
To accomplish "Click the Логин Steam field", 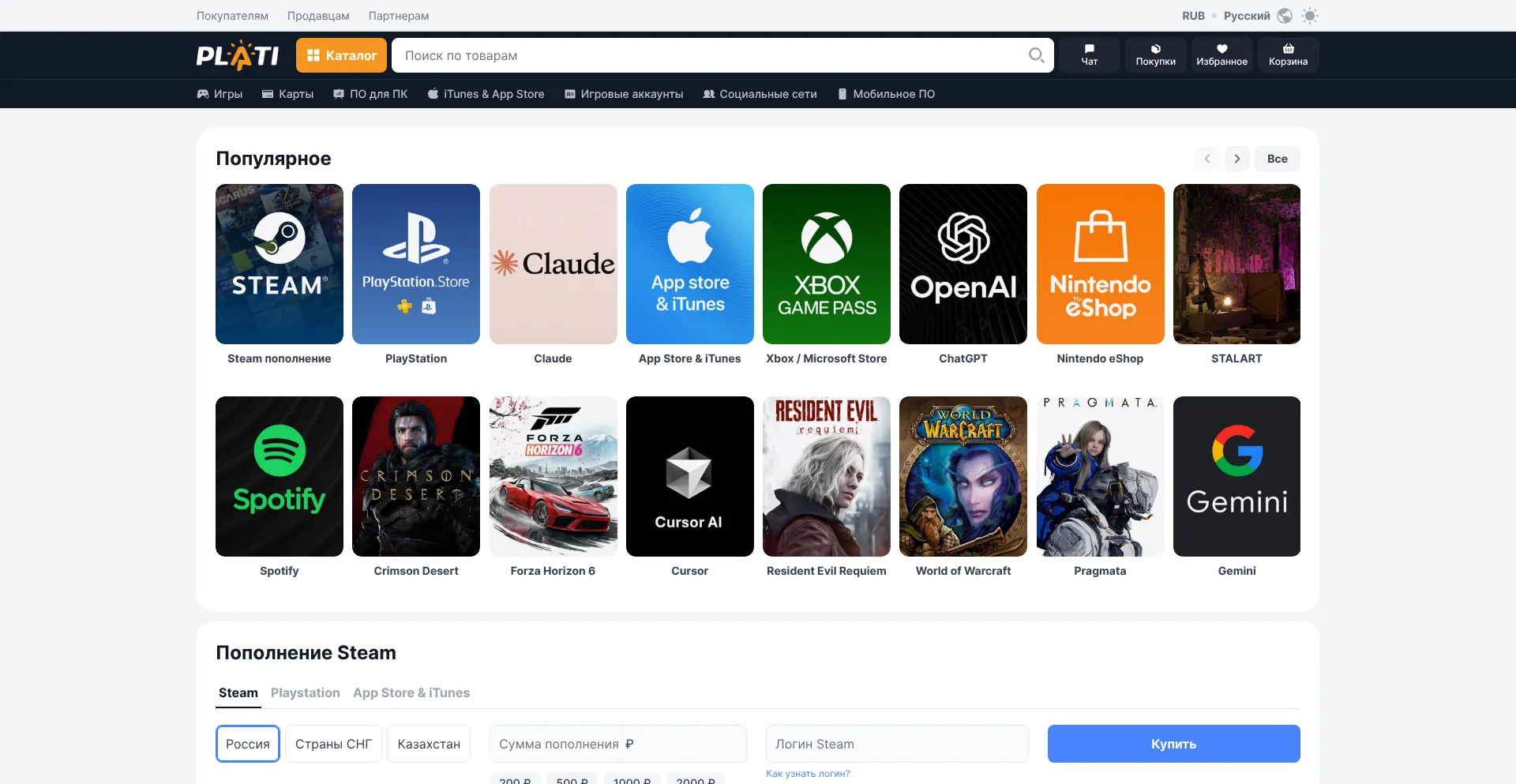I will click(897, 744).
